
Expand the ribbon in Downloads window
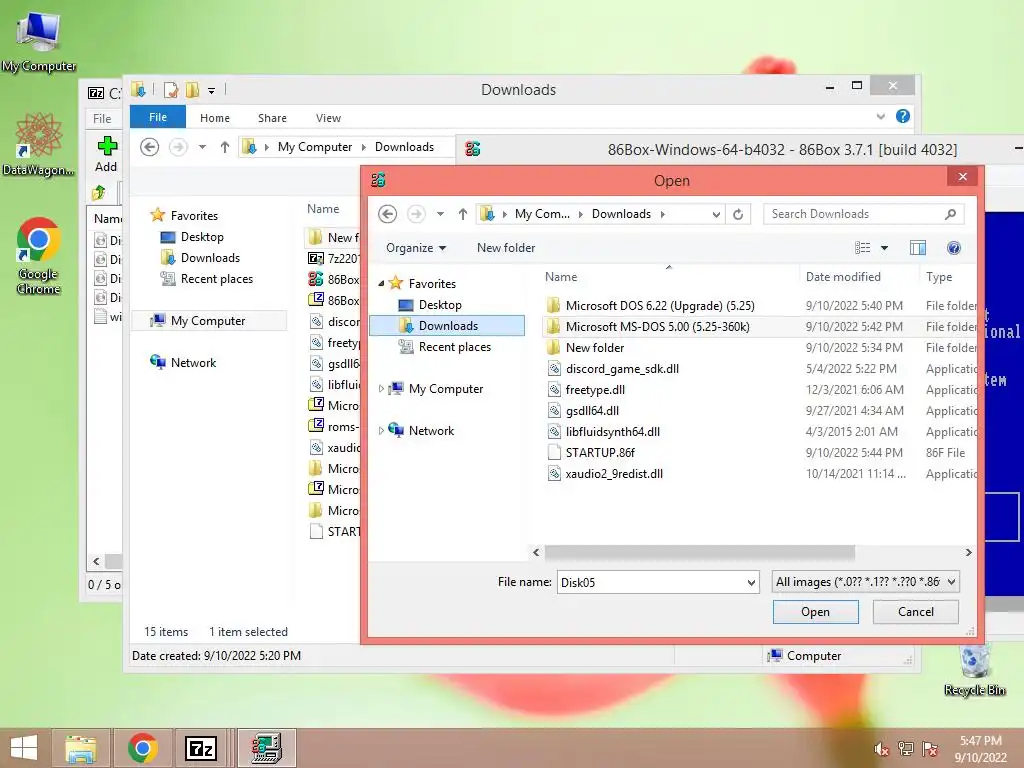(880, 117)
